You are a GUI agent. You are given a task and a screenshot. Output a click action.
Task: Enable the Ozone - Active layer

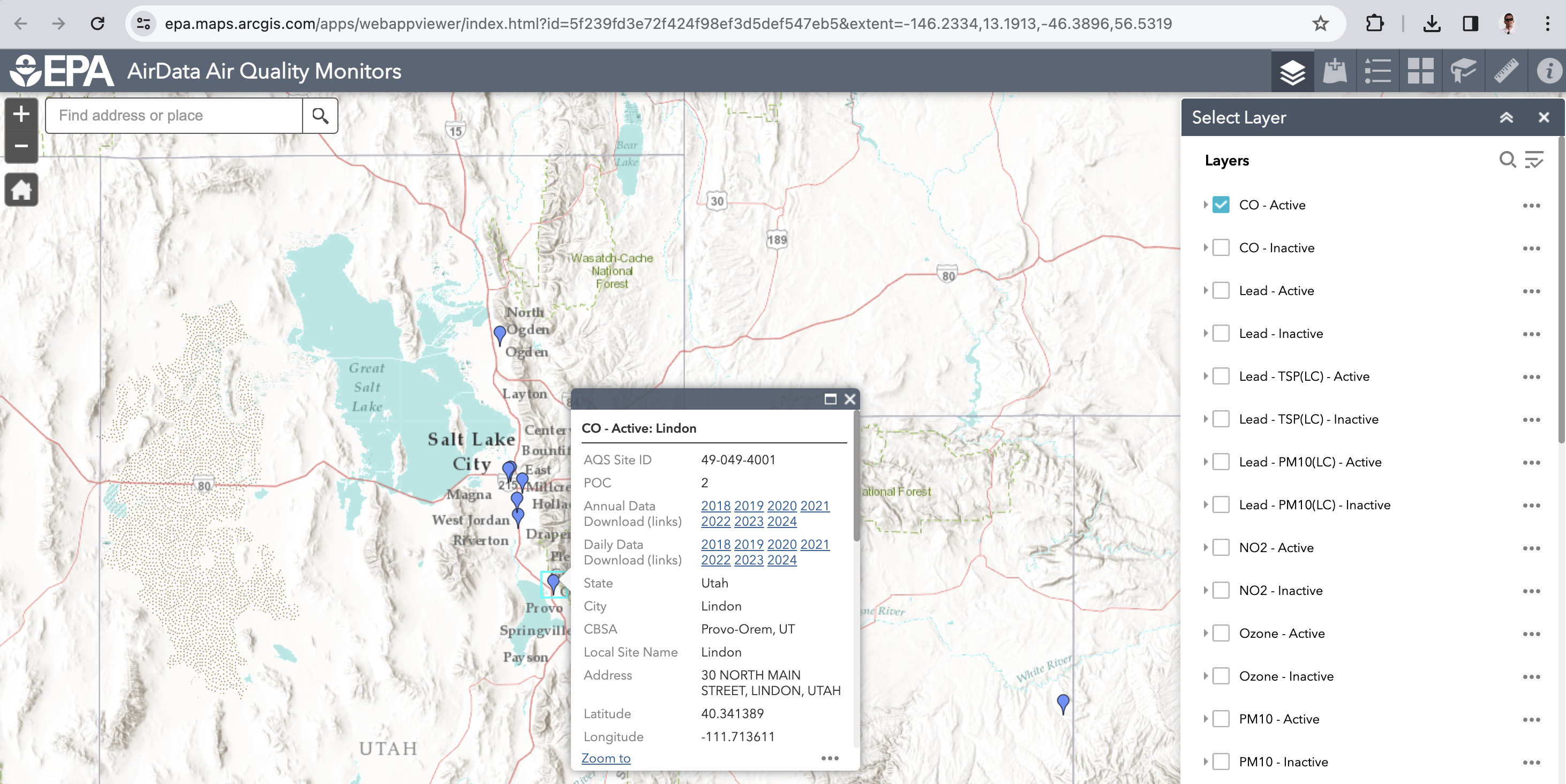pos(1220,632)
